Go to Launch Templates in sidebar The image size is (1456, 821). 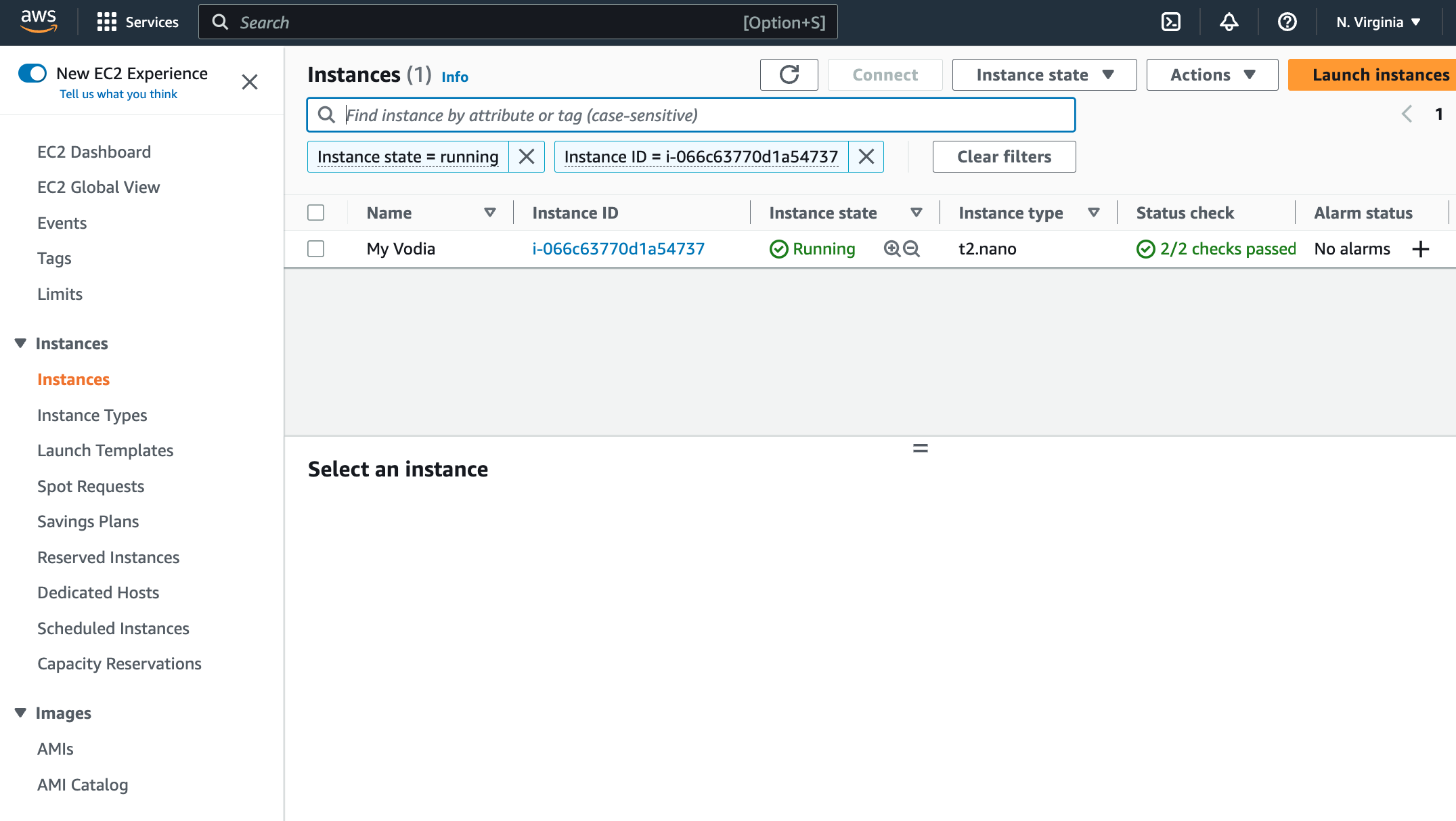point(105,451)
